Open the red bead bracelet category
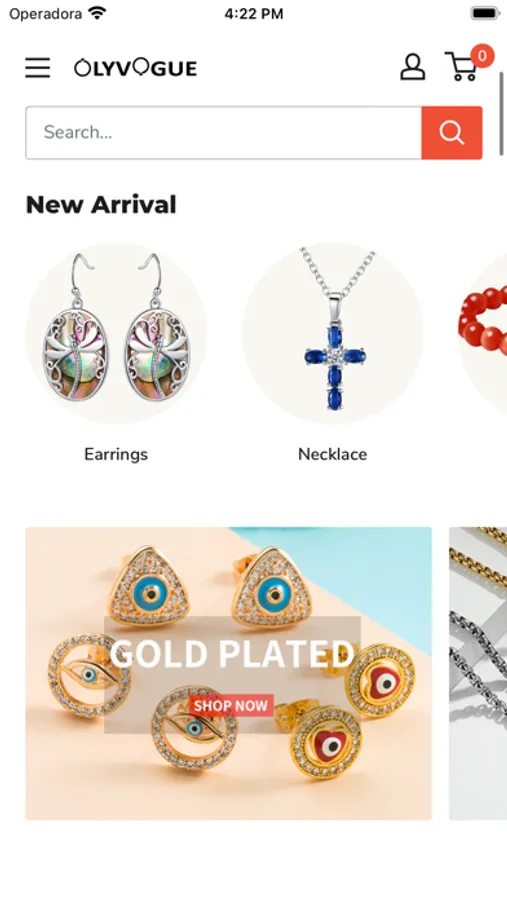507x900 pixels. coord(483,333)
